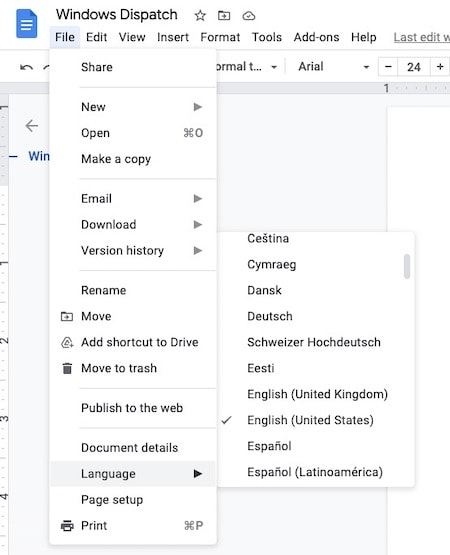Open the Help menu
This screenshot has height=555, width=450.
coord(364,37)
